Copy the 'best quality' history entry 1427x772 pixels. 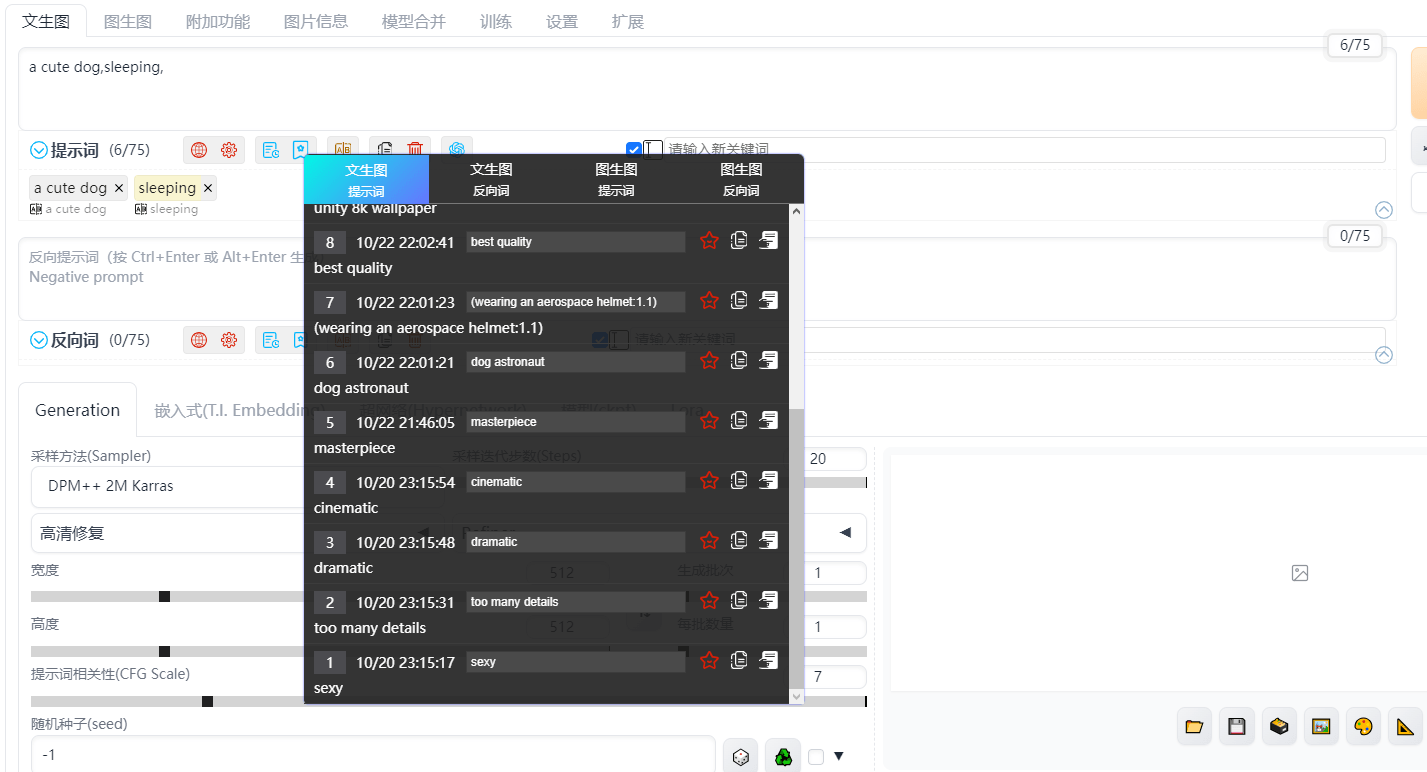739,241
